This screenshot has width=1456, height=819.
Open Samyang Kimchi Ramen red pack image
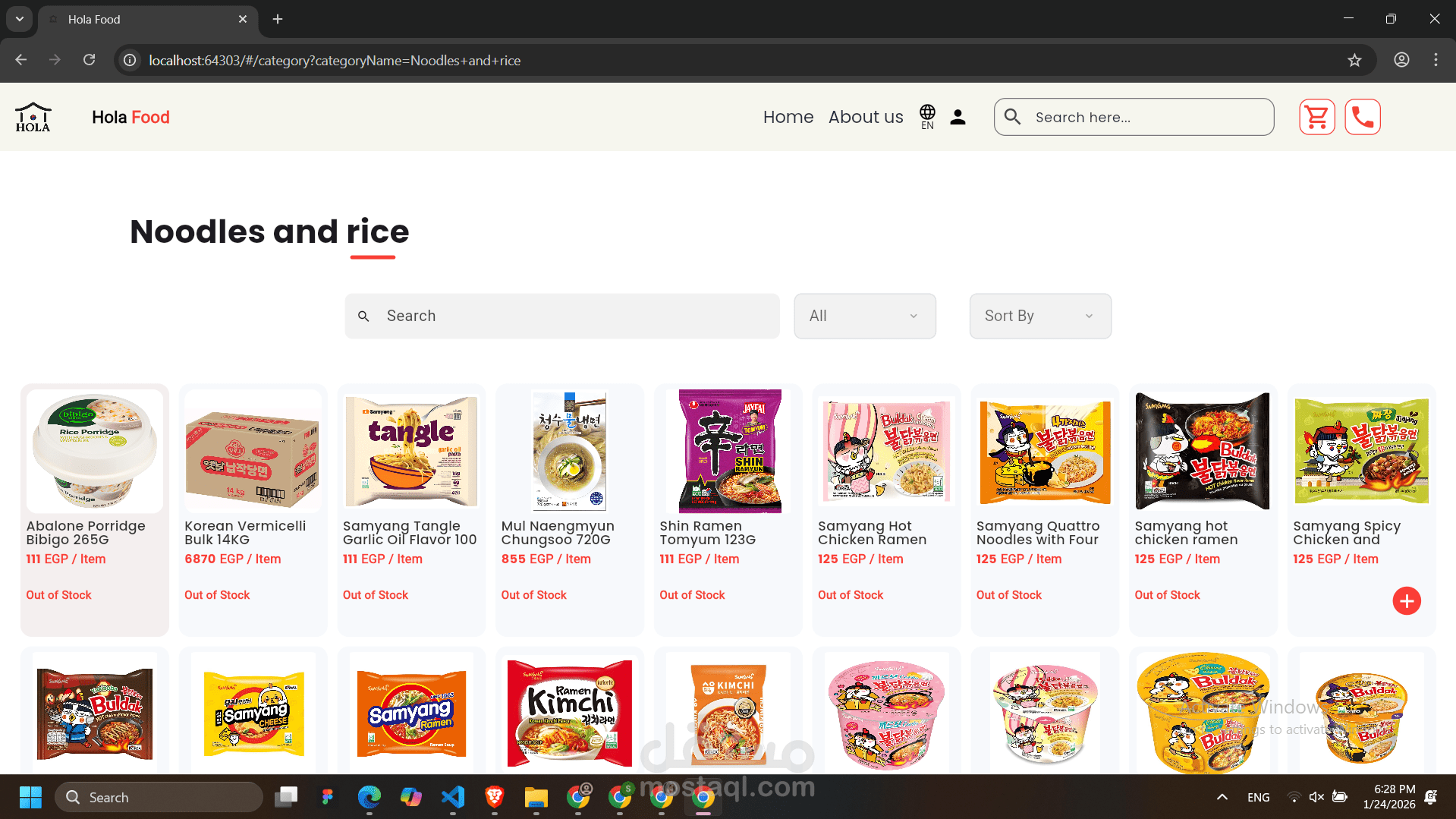(570, 713)
